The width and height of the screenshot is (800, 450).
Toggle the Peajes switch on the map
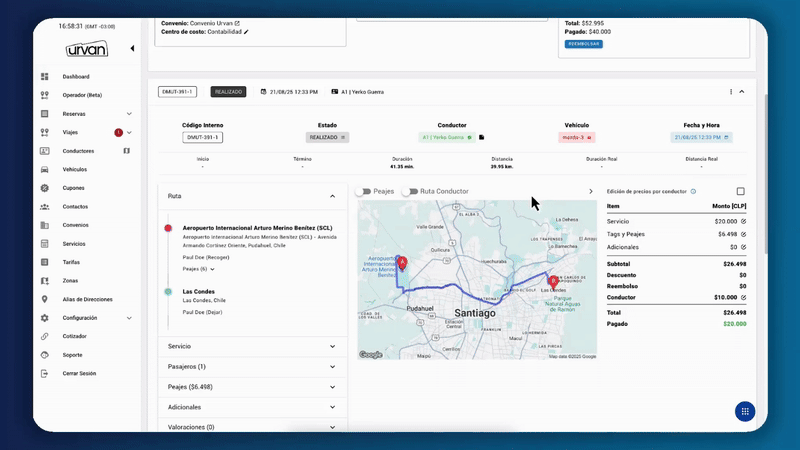pyautogui.click(x=363, y=191)
